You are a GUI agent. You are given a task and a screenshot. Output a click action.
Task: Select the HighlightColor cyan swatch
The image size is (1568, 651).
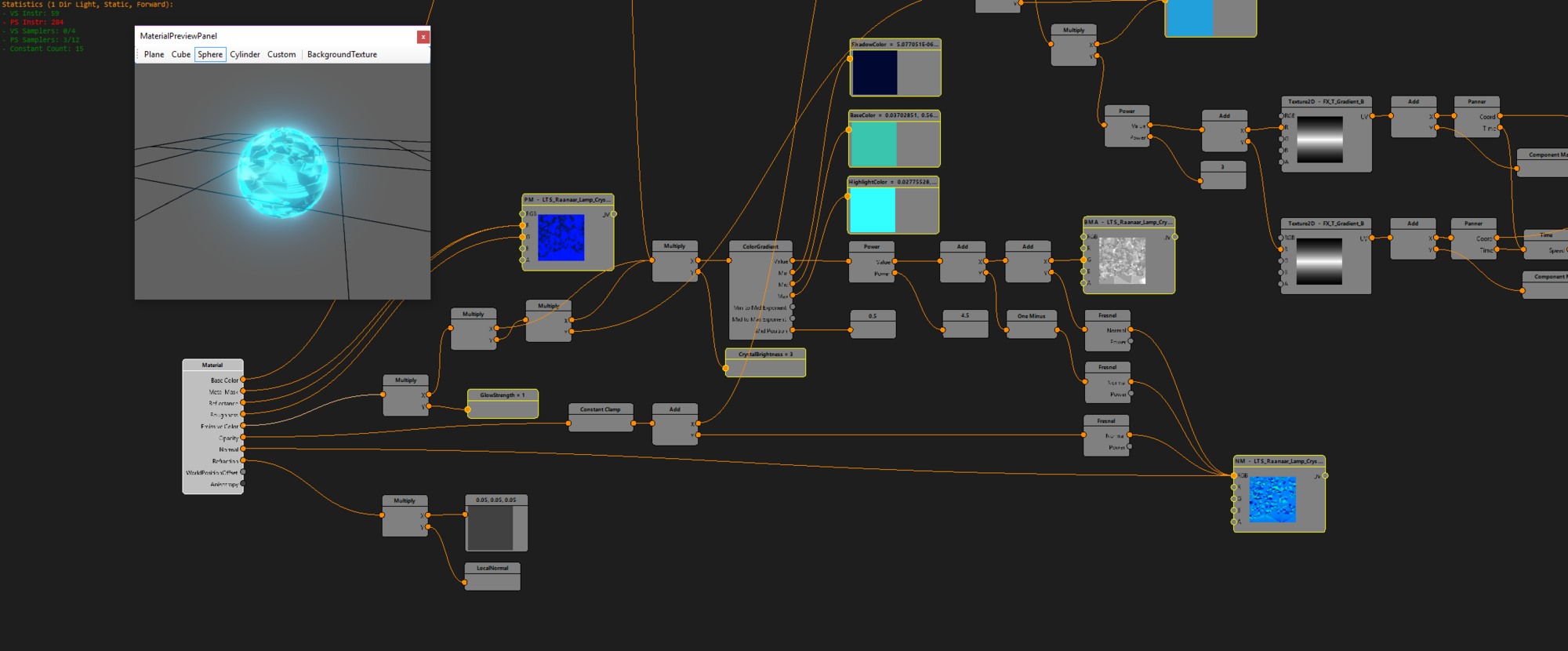[872, 210]
